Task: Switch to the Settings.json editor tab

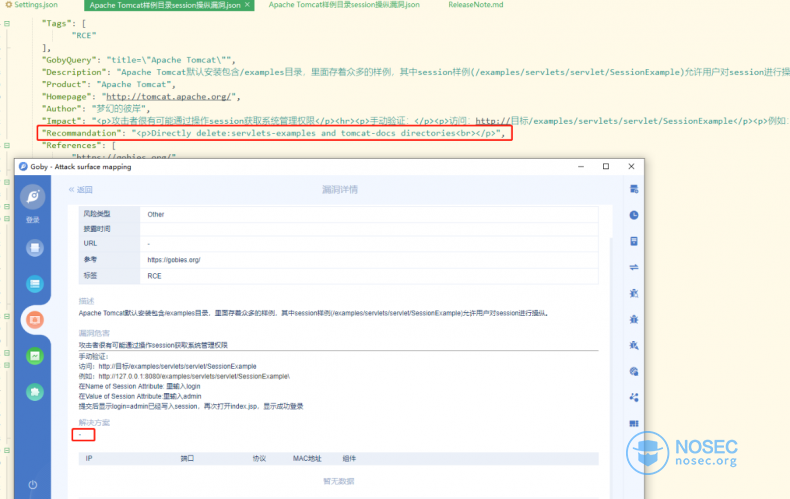Action: [36, 5]
